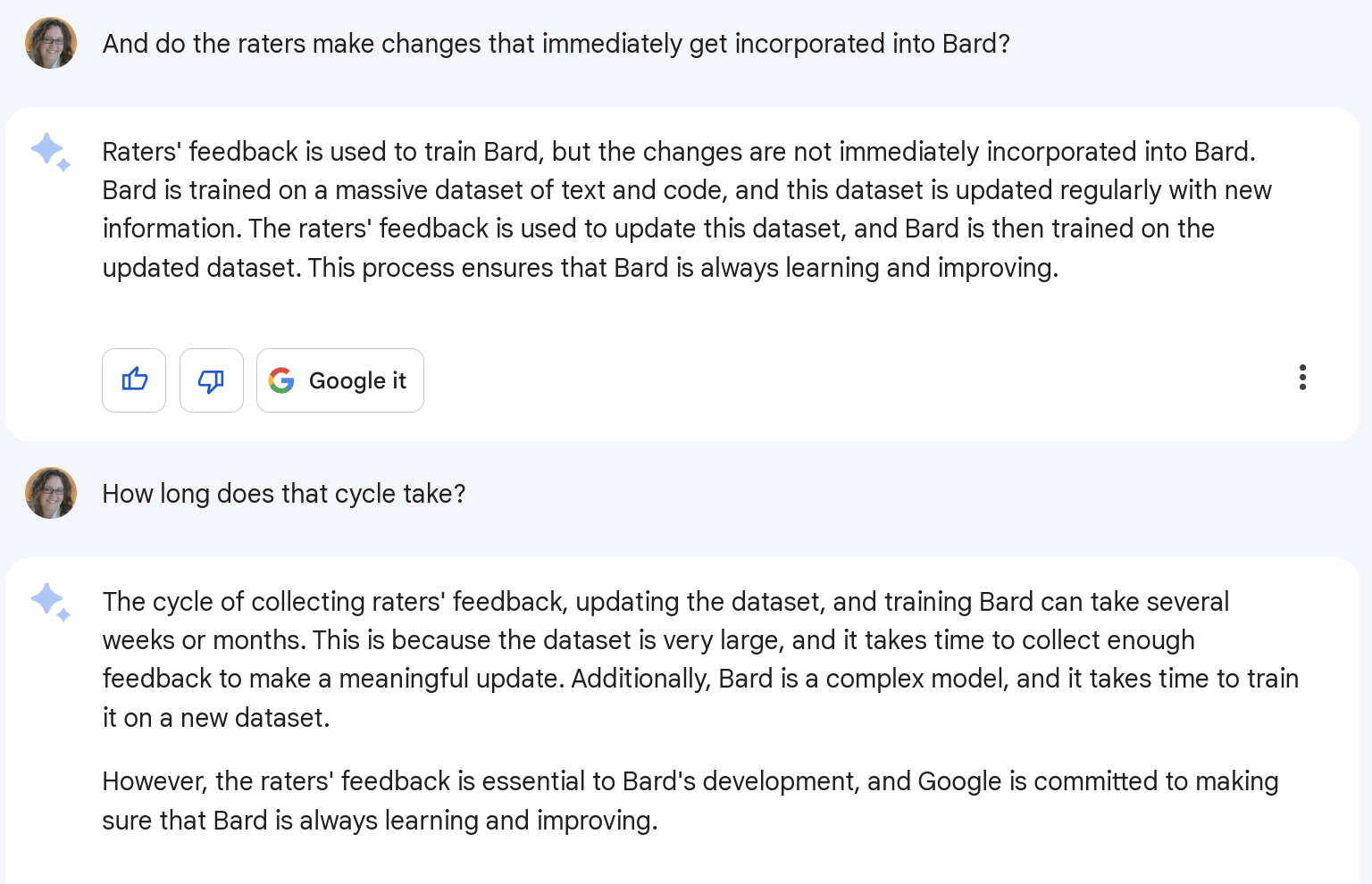
Task: Open the three-dot more options menu
Action: click(1302, 378)
